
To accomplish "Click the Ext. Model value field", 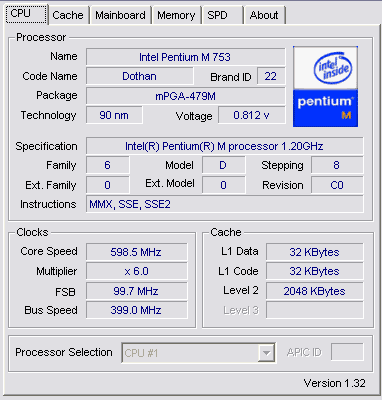I will [223, 185].
